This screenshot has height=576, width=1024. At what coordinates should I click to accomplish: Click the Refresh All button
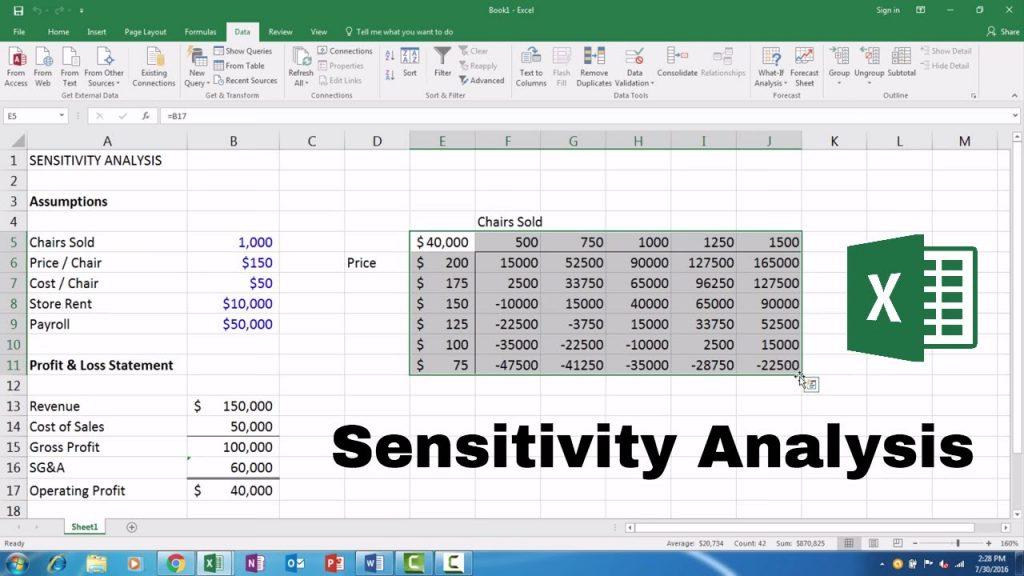coord(300,67)
